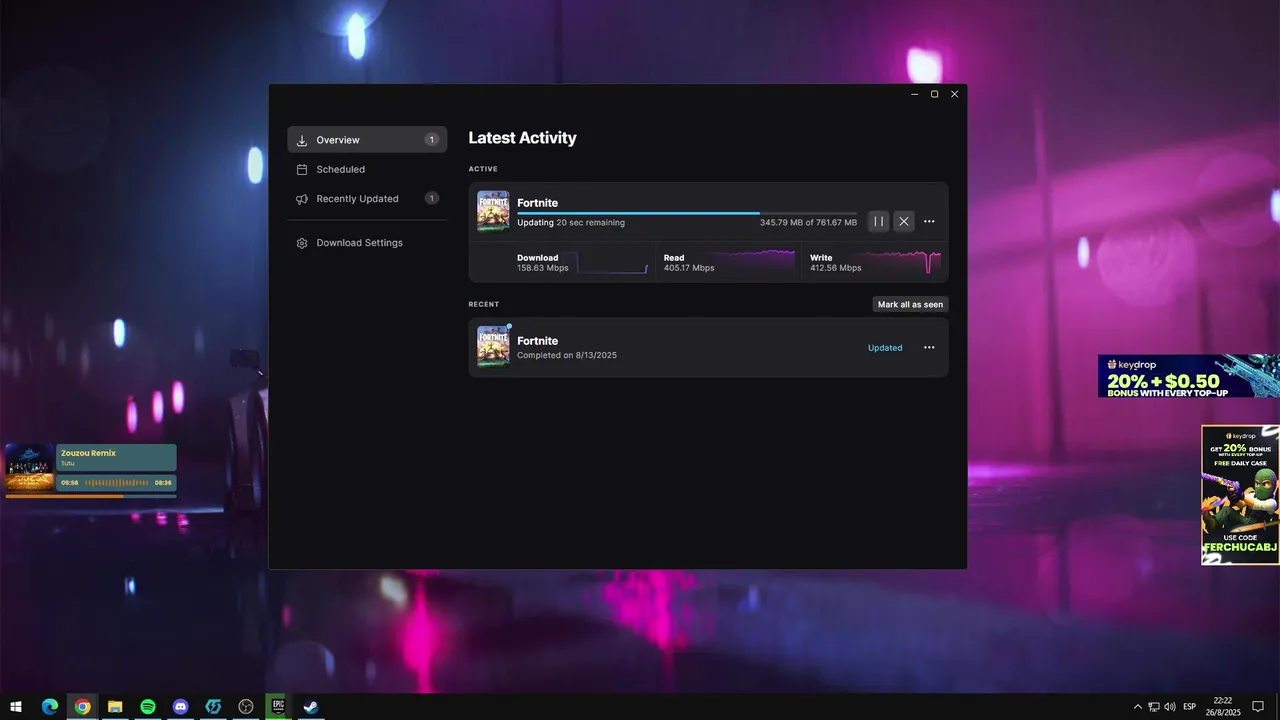
Task: Click the ESP language indicator
Action: click(1189, 707)
